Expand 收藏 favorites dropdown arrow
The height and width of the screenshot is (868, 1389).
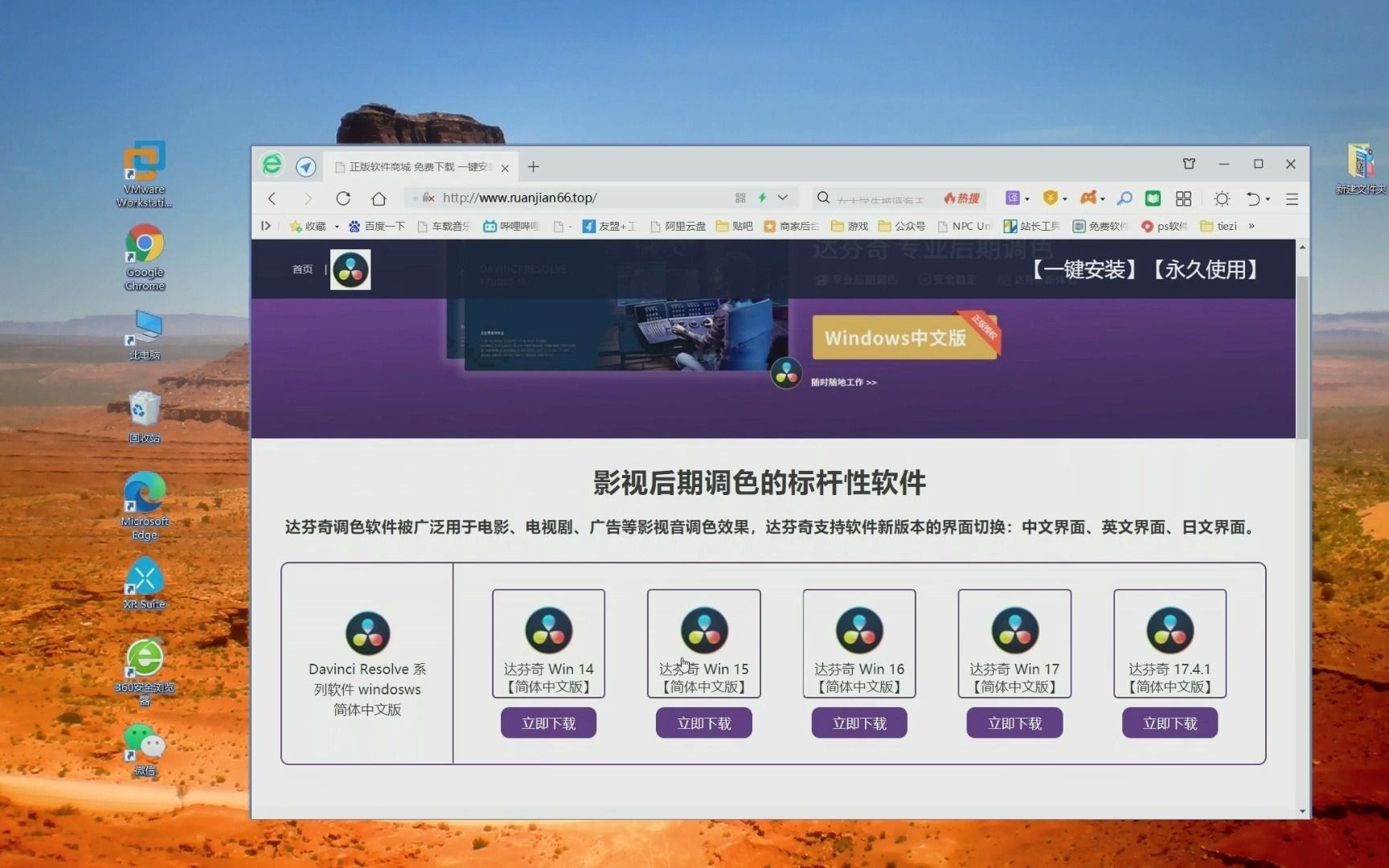[337, 227]
